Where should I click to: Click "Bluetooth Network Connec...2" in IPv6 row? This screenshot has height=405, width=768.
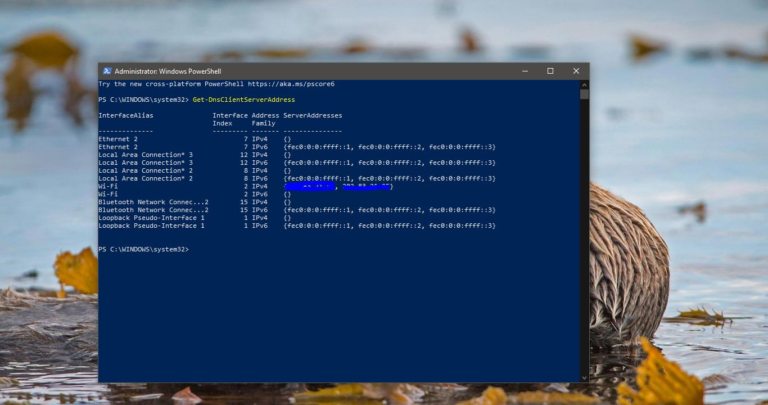point(153,210)
